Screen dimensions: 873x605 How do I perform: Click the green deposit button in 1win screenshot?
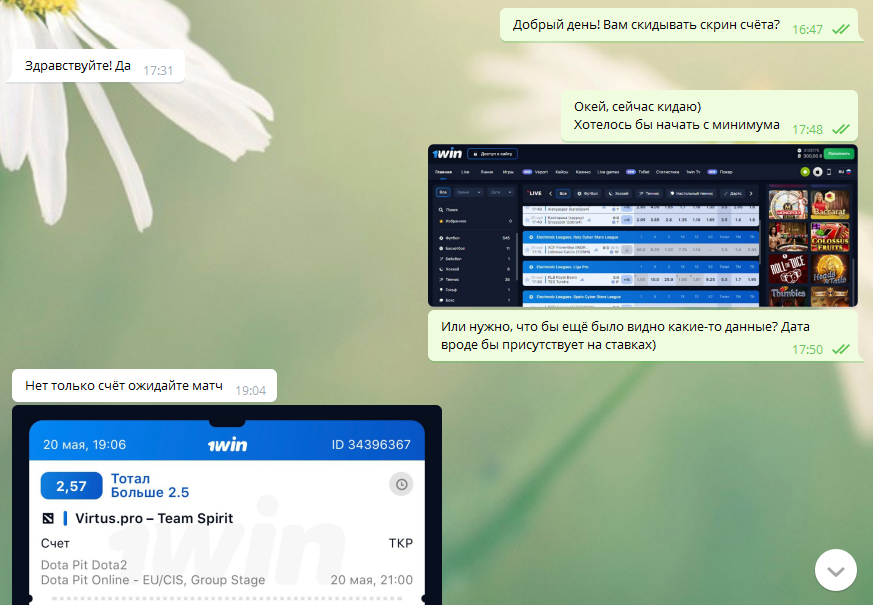(x=838, y=153)
